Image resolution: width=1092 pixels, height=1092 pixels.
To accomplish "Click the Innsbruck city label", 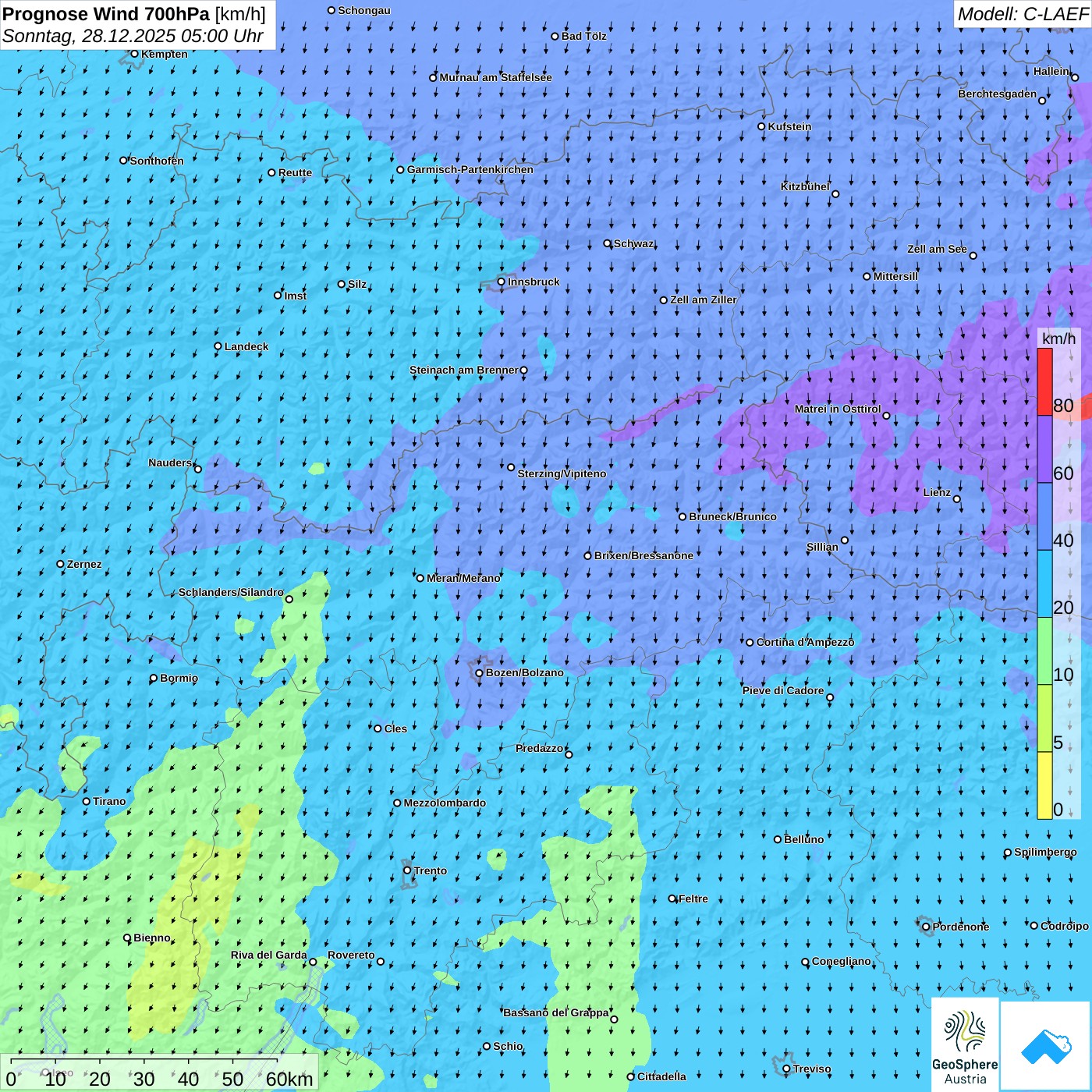I will [x=534, y=282].
